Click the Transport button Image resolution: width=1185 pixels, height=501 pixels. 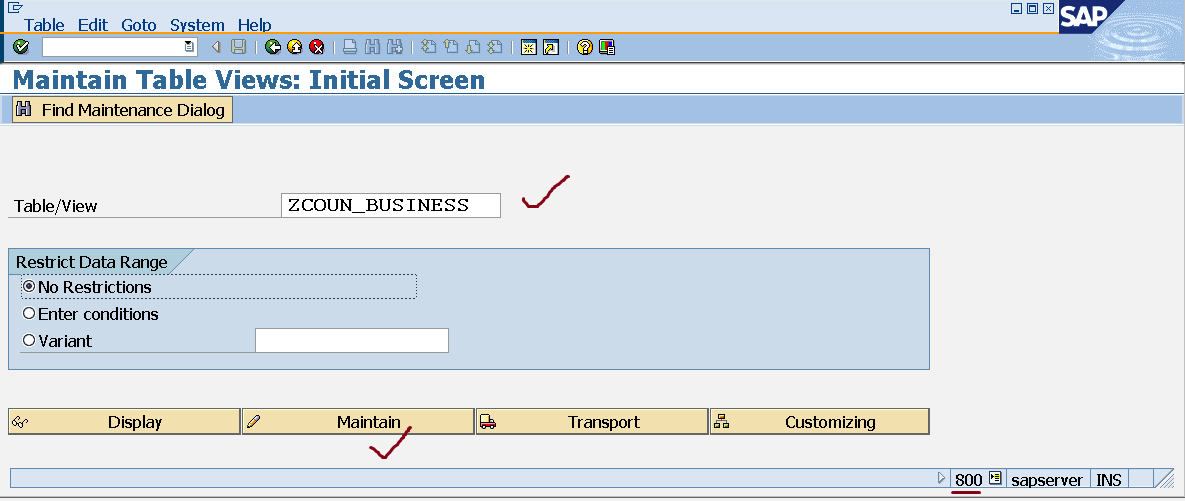tap(592, 422)
